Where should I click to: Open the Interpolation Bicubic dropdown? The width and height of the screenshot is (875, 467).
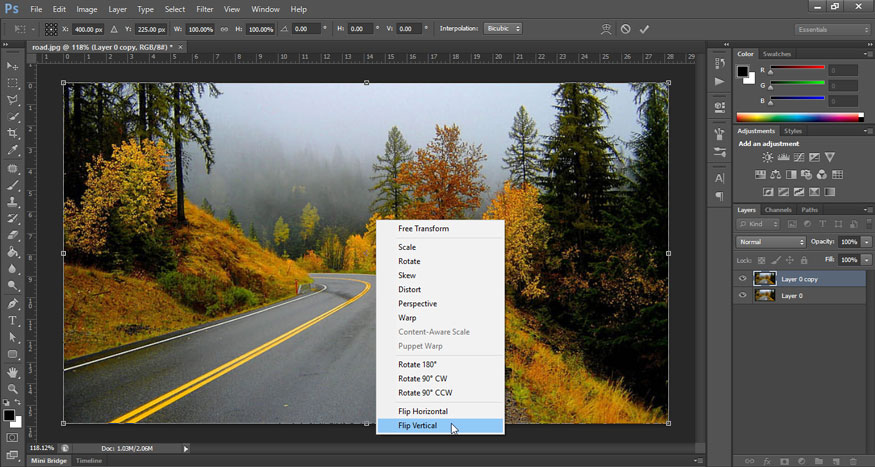(502, 29)
